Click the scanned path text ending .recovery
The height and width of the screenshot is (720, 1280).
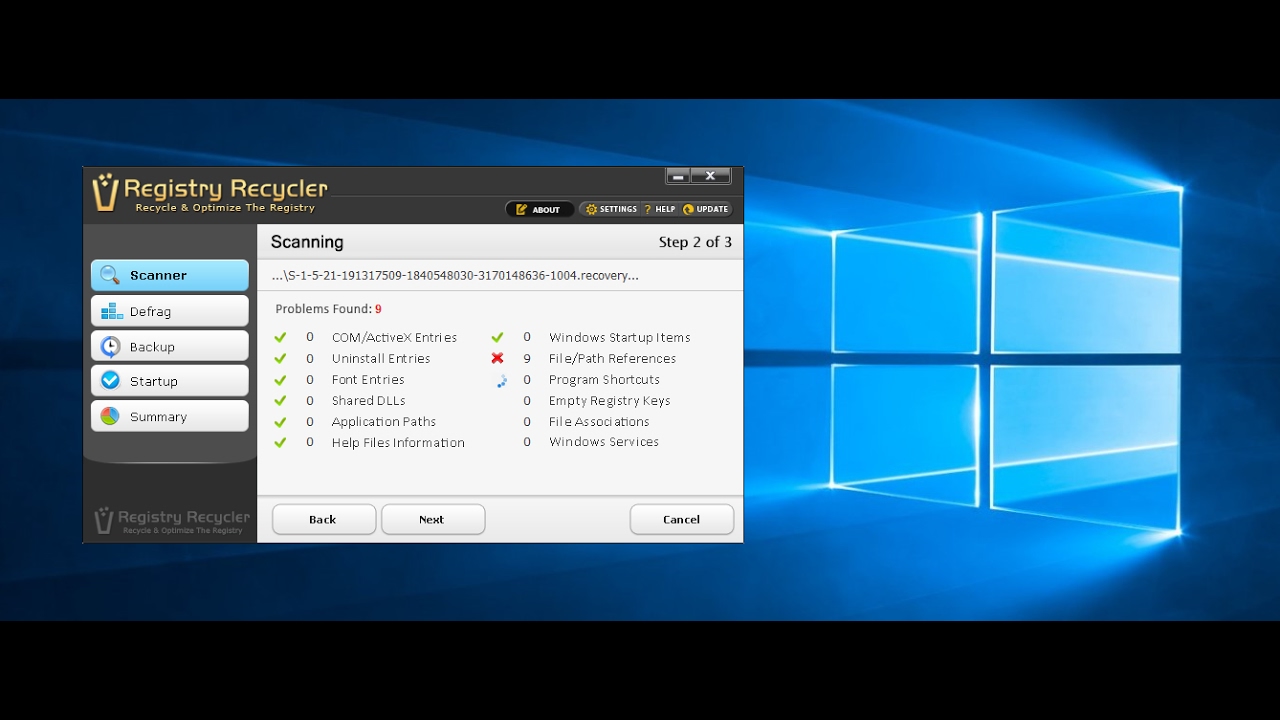(455, 276)
